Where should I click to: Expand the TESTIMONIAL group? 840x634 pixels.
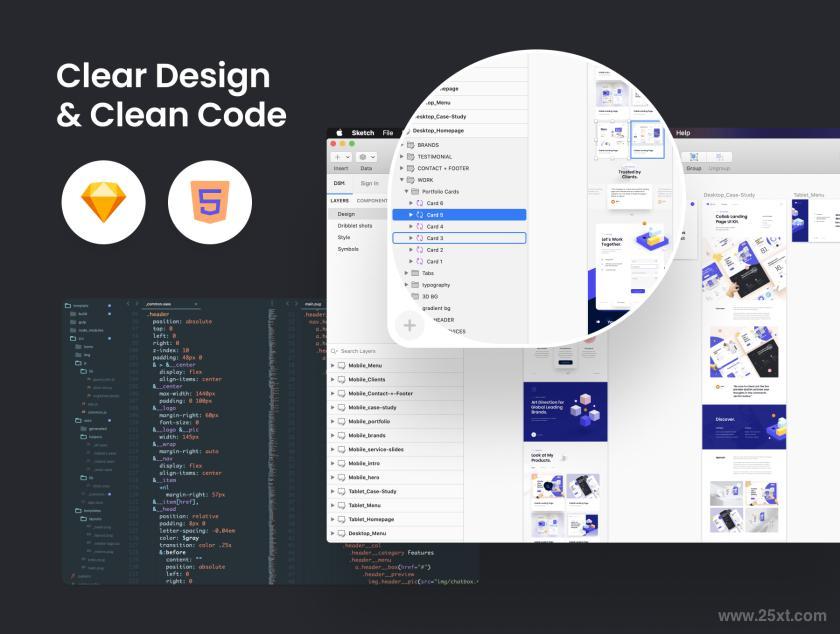pyautogui.click(x=402, y=156)
